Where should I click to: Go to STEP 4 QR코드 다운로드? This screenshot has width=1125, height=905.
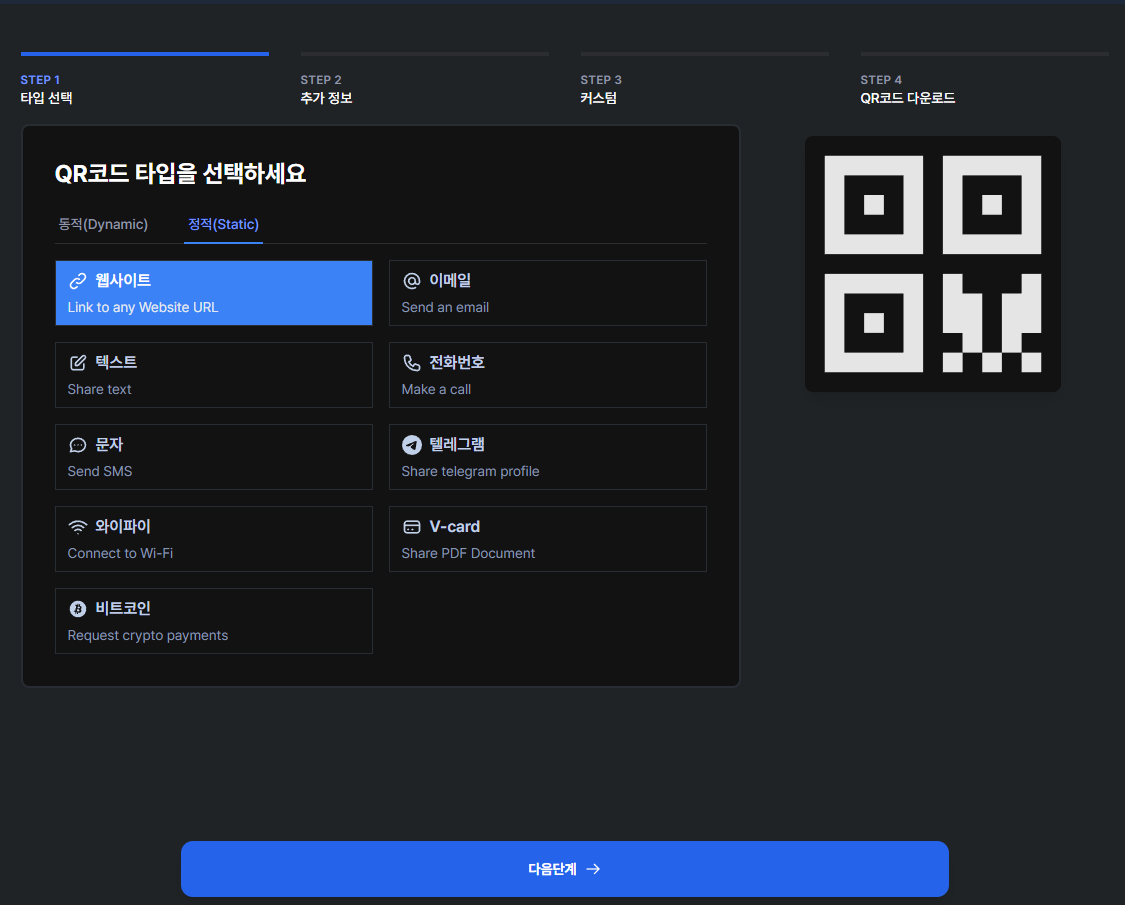(x=984, y=80)
